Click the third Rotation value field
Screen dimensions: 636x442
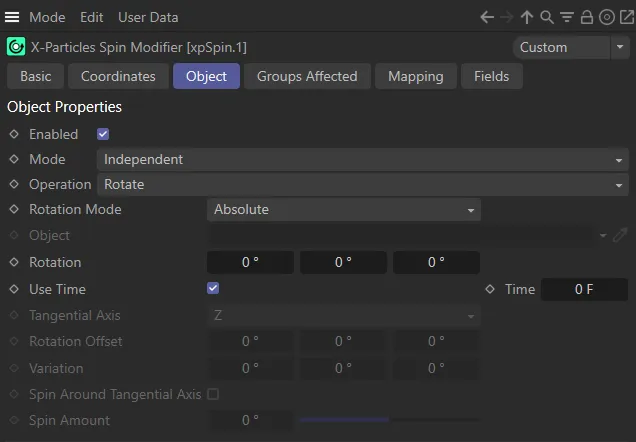point(436,262)
